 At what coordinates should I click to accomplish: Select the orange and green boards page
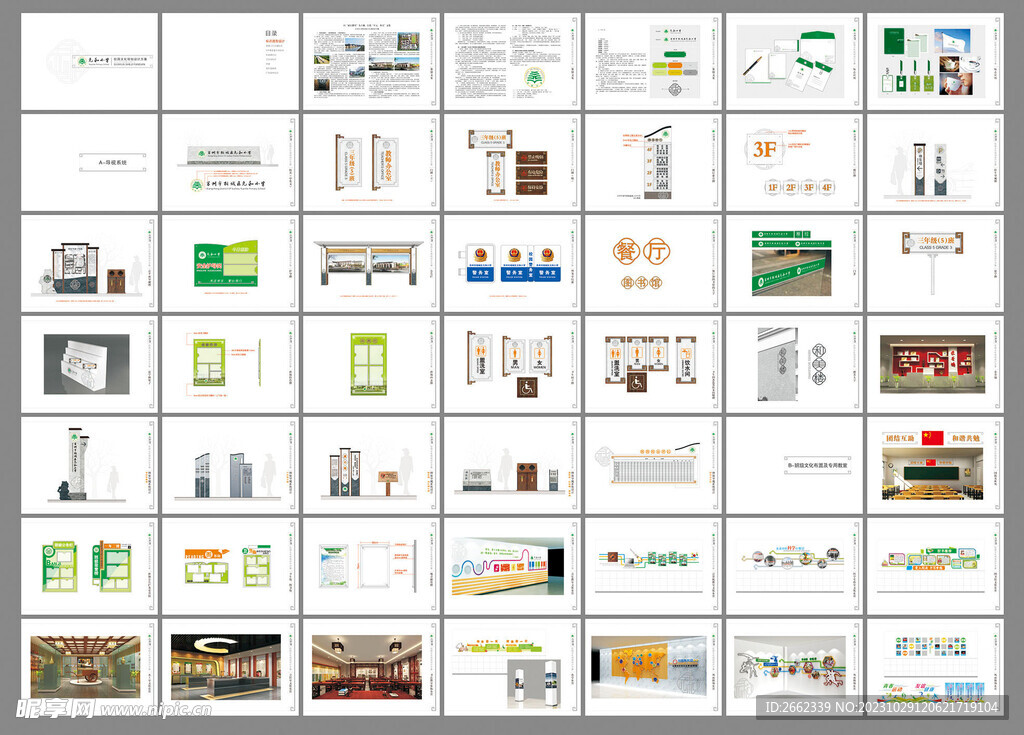click(x=231, y=566)
